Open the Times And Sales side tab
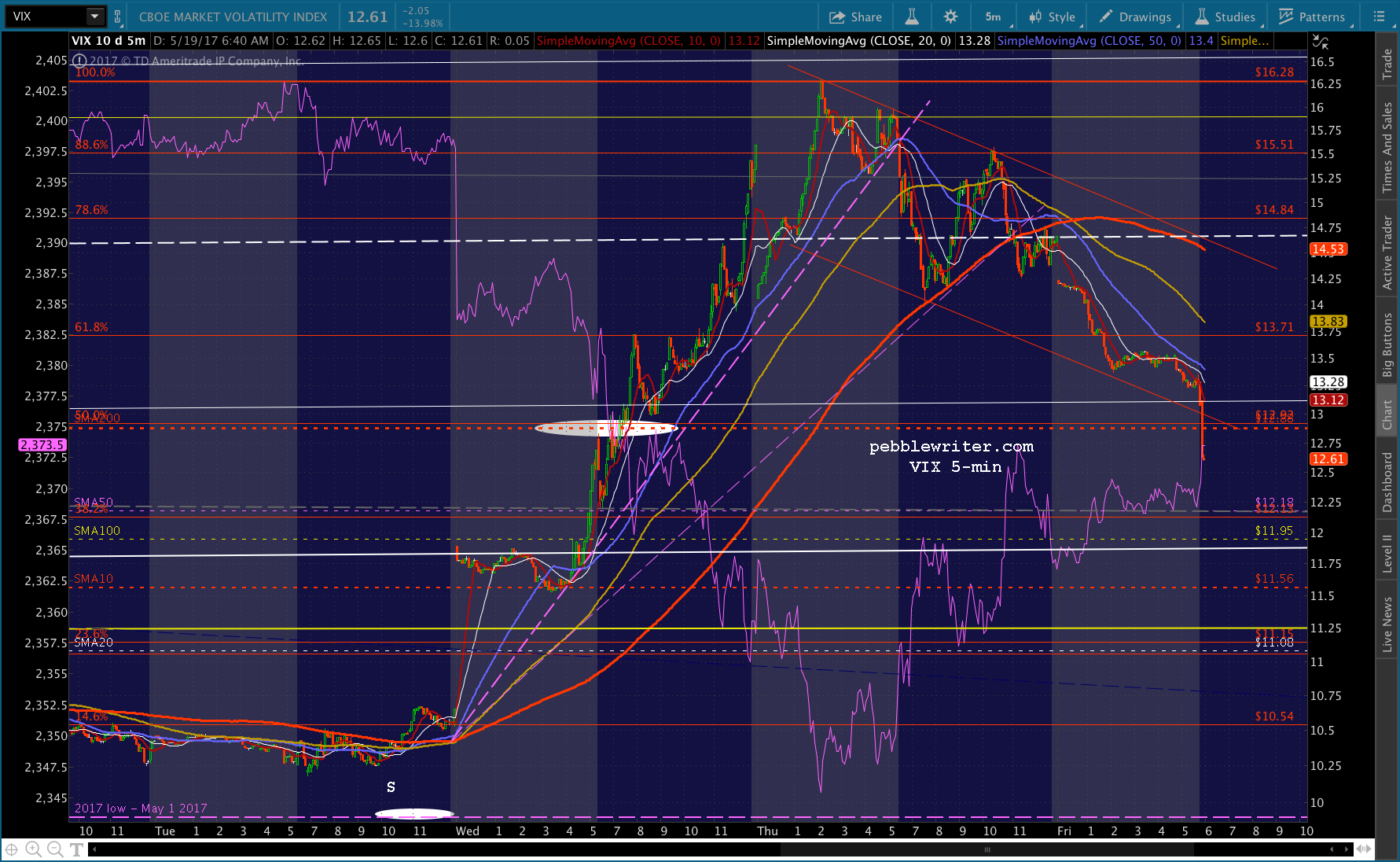This screenshot has width=1400, height=862. [1387, 148]
